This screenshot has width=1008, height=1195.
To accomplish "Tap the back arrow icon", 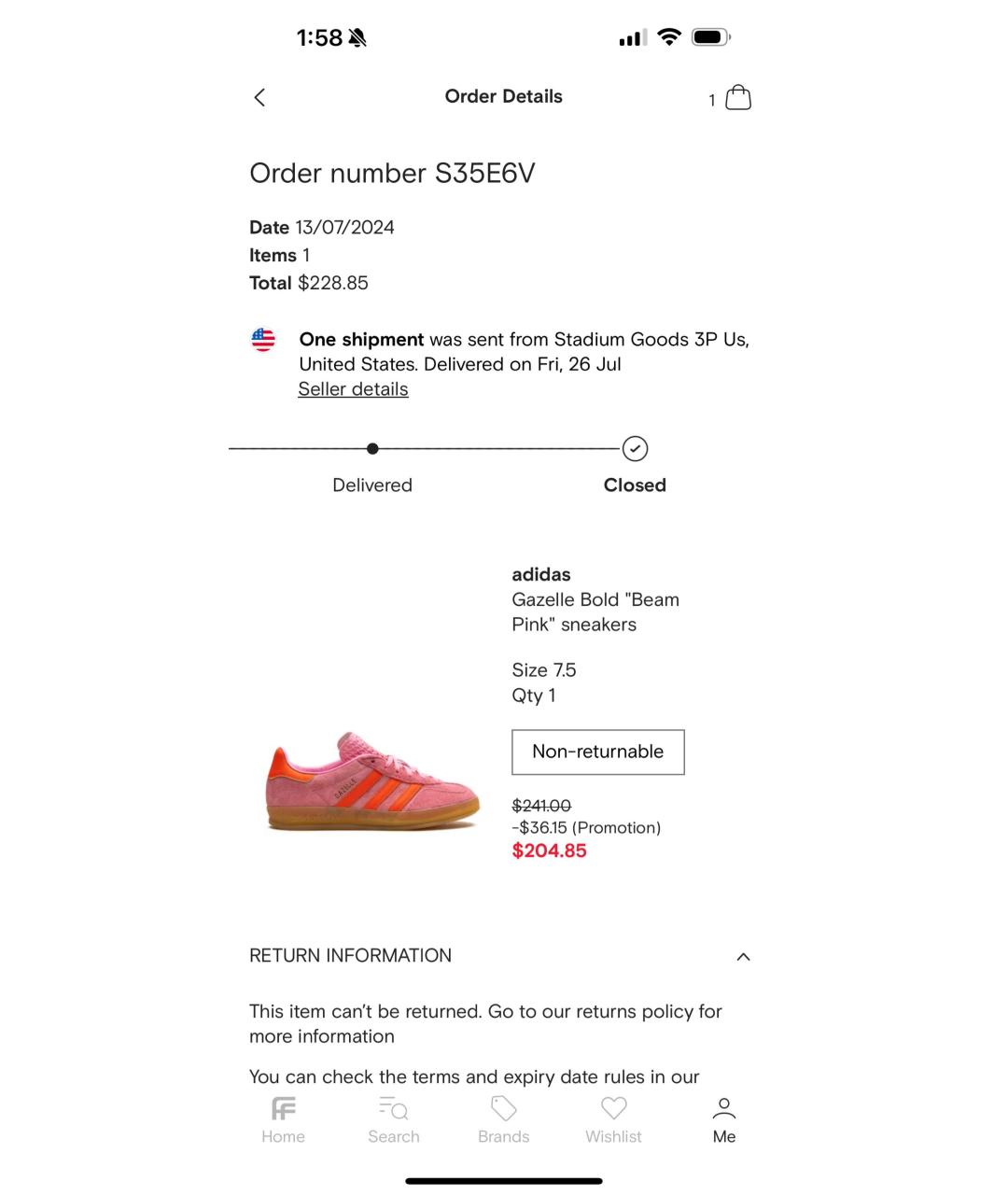I will point(259,97).
